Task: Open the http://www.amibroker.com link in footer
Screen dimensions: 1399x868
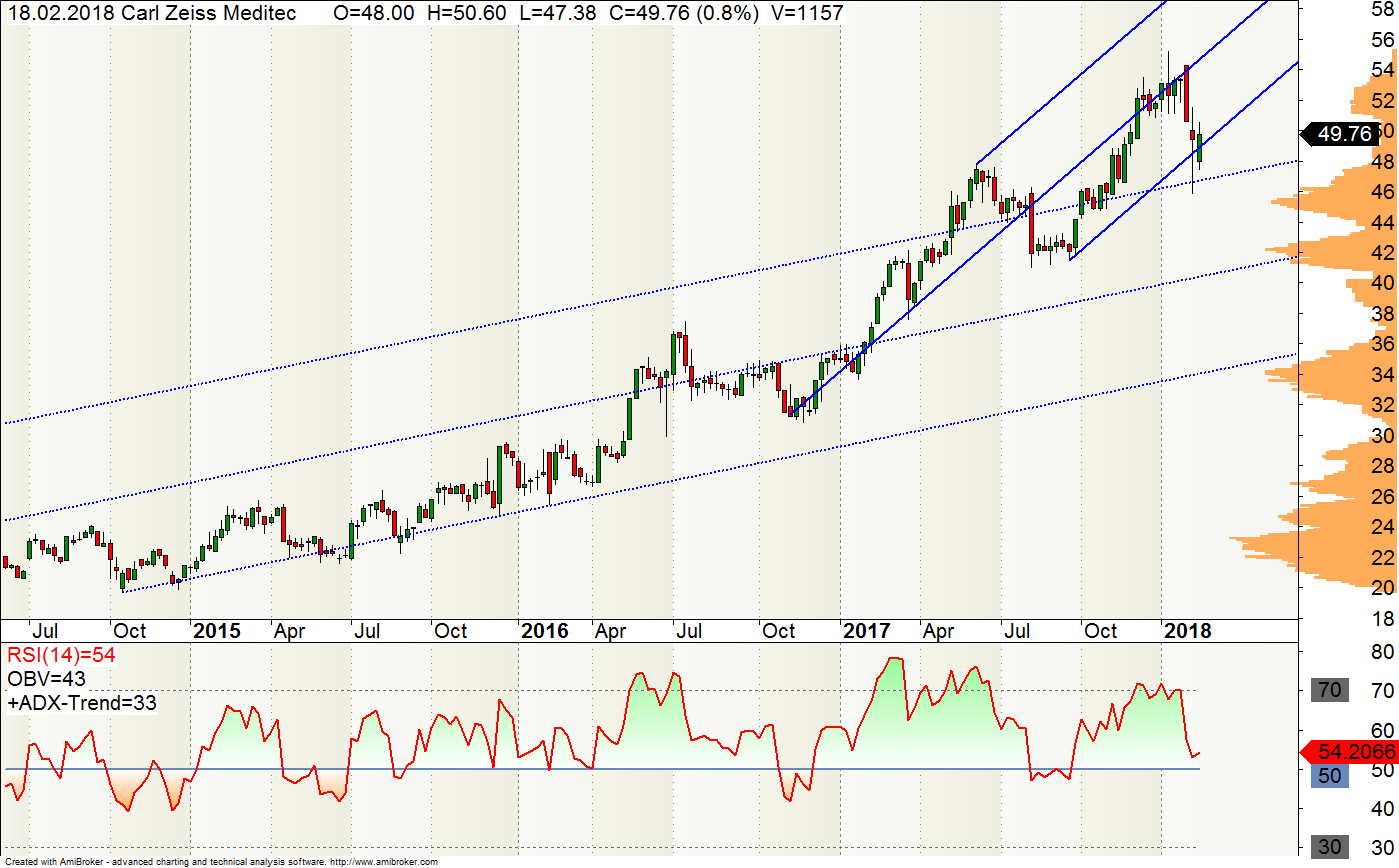Action: coord(383,862)
